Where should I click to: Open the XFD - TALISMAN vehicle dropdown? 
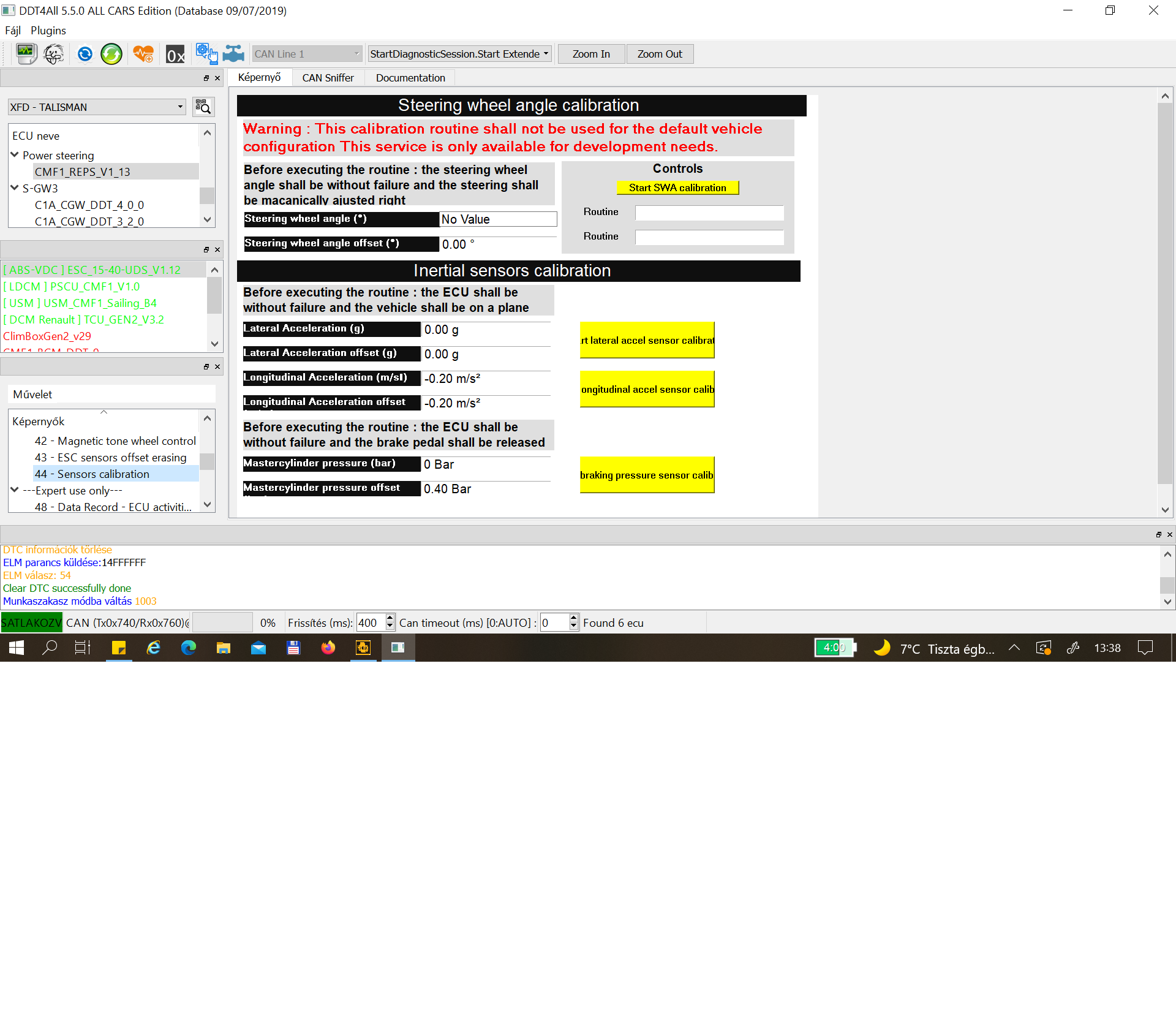pyautogui.click(x=96, y=107)
